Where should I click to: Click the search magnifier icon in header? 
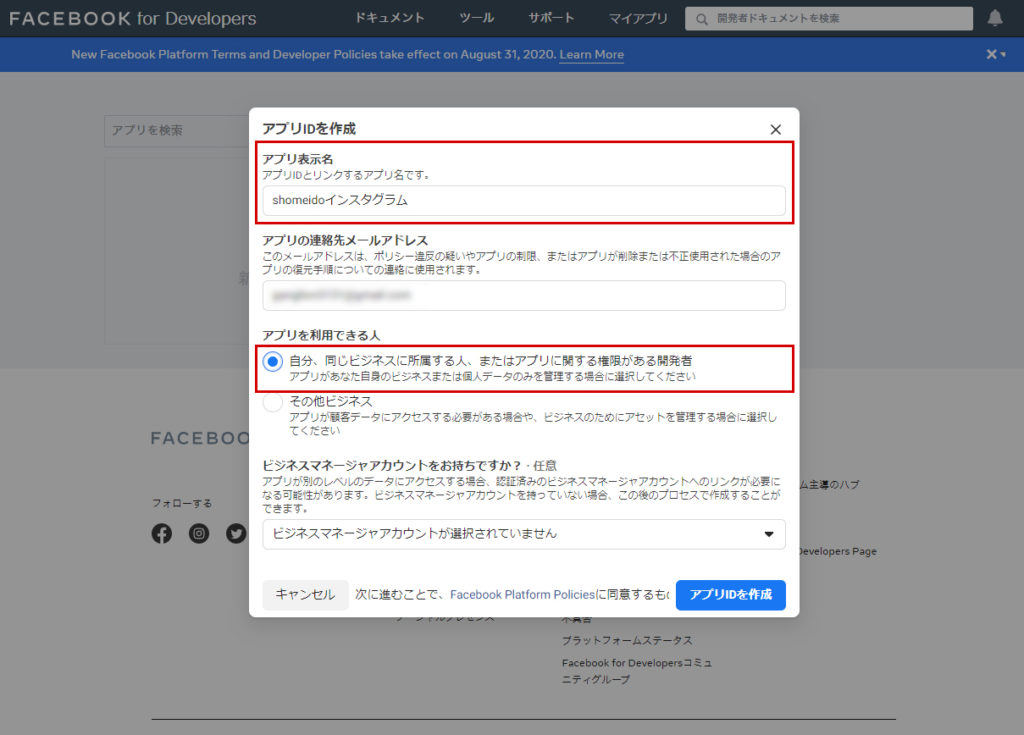(702, 19)
